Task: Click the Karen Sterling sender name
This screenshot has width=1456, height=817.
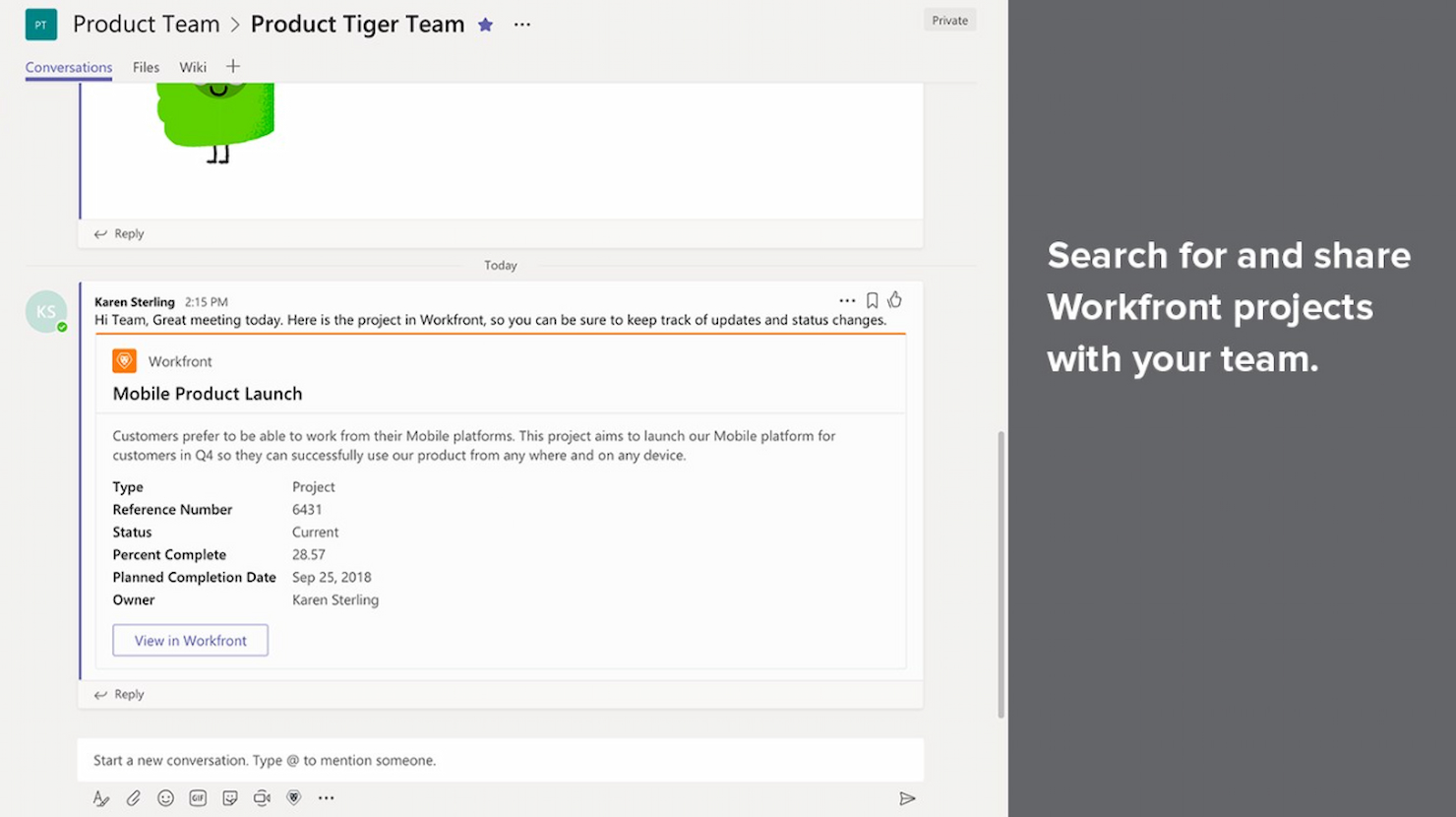Action: click(135, 302)
